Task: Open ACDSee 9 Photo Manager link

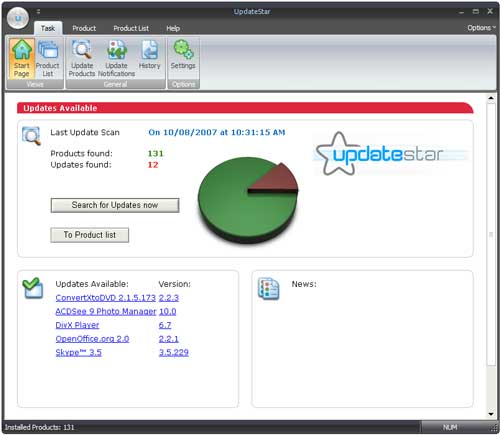Action: (105, 311)
